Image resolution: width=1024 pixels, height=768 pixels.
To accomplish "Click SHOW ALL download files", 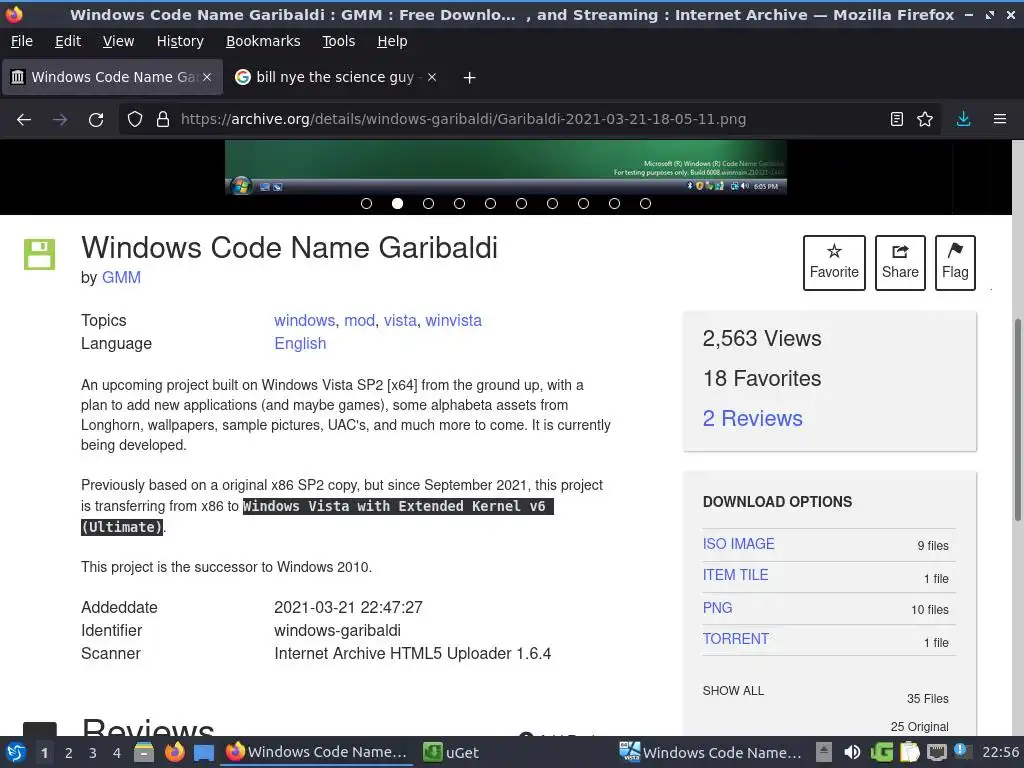I will [733, 691].
